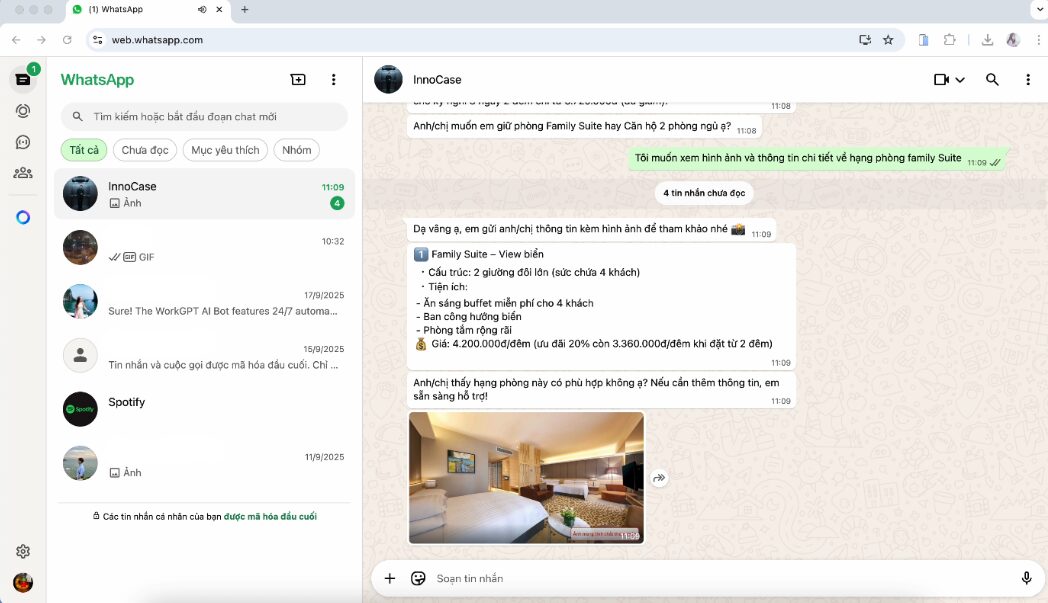The height and width of the screenshot is (603, 1048).
Task: Filter chats by Chưa đọc
Action: pos(145,149)
